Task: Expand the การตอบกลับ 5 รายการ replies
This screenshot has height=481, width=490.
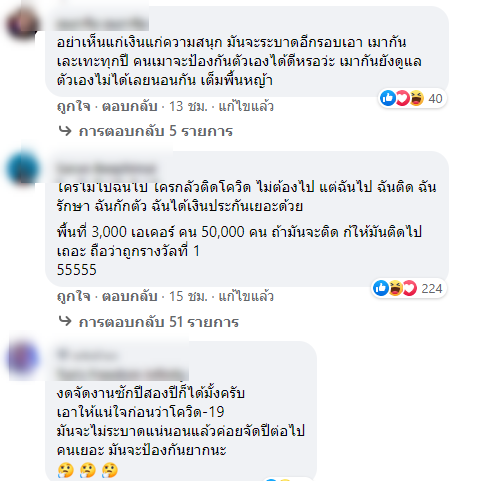Action: (156, 131)
